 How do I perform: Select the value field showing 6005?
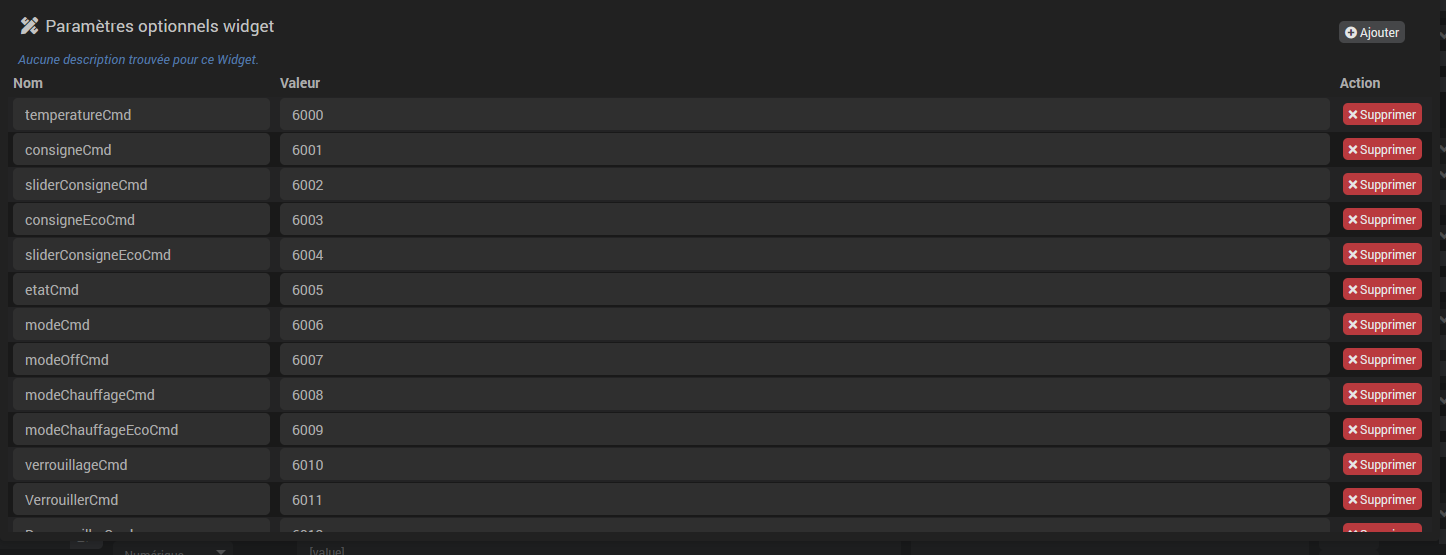[x=804, y=290]
